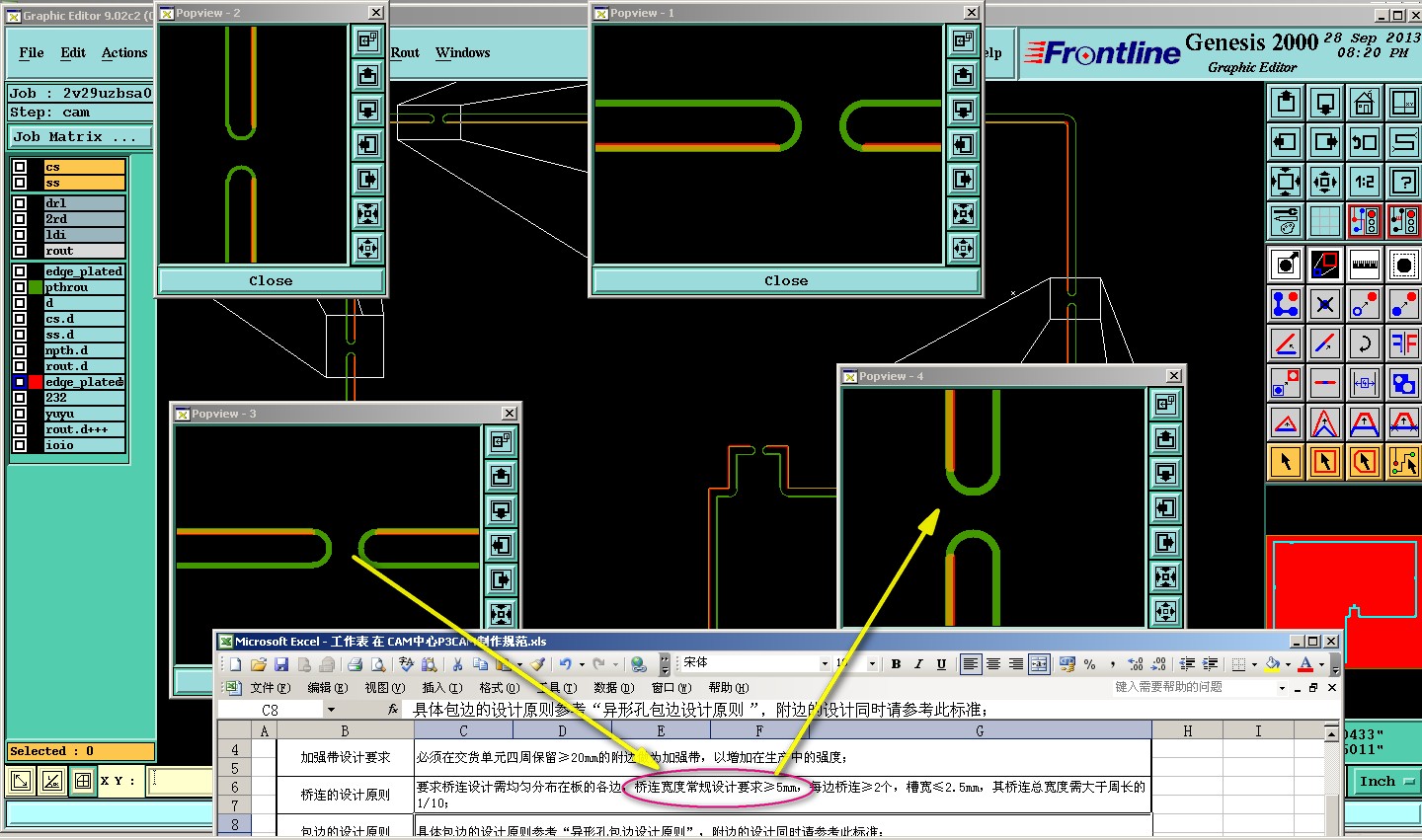1422x840 pixels.
Task: Click top icon in Popview - 1 sidebar
Action: [963, 40]
